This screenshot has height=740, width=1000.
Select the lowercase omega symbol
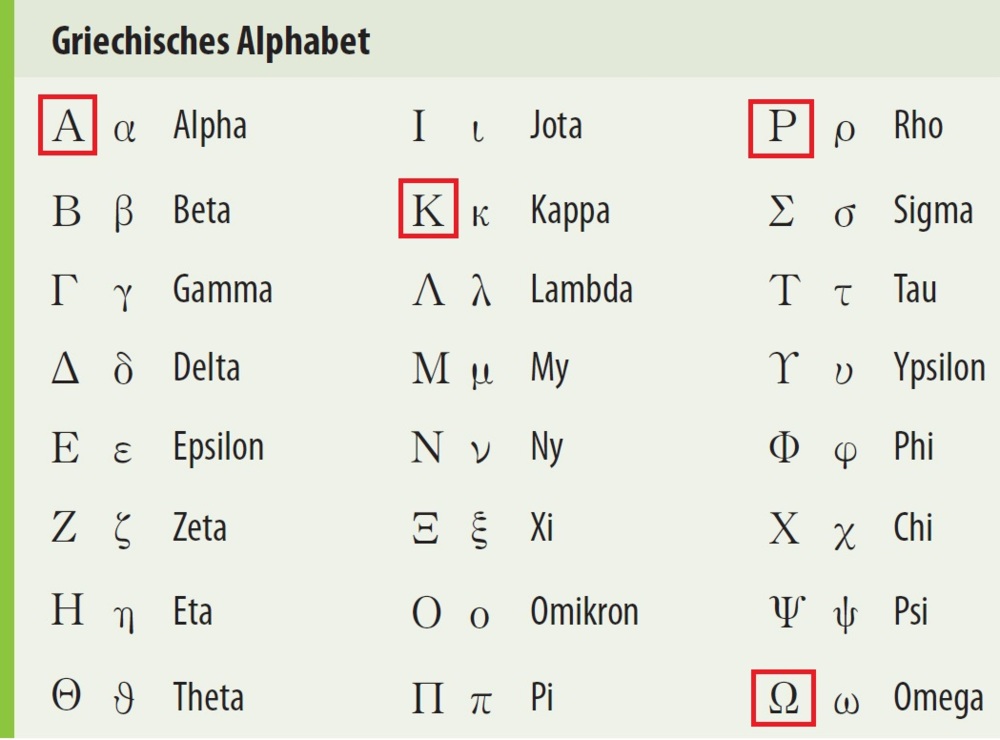click(x=846, y=703)
